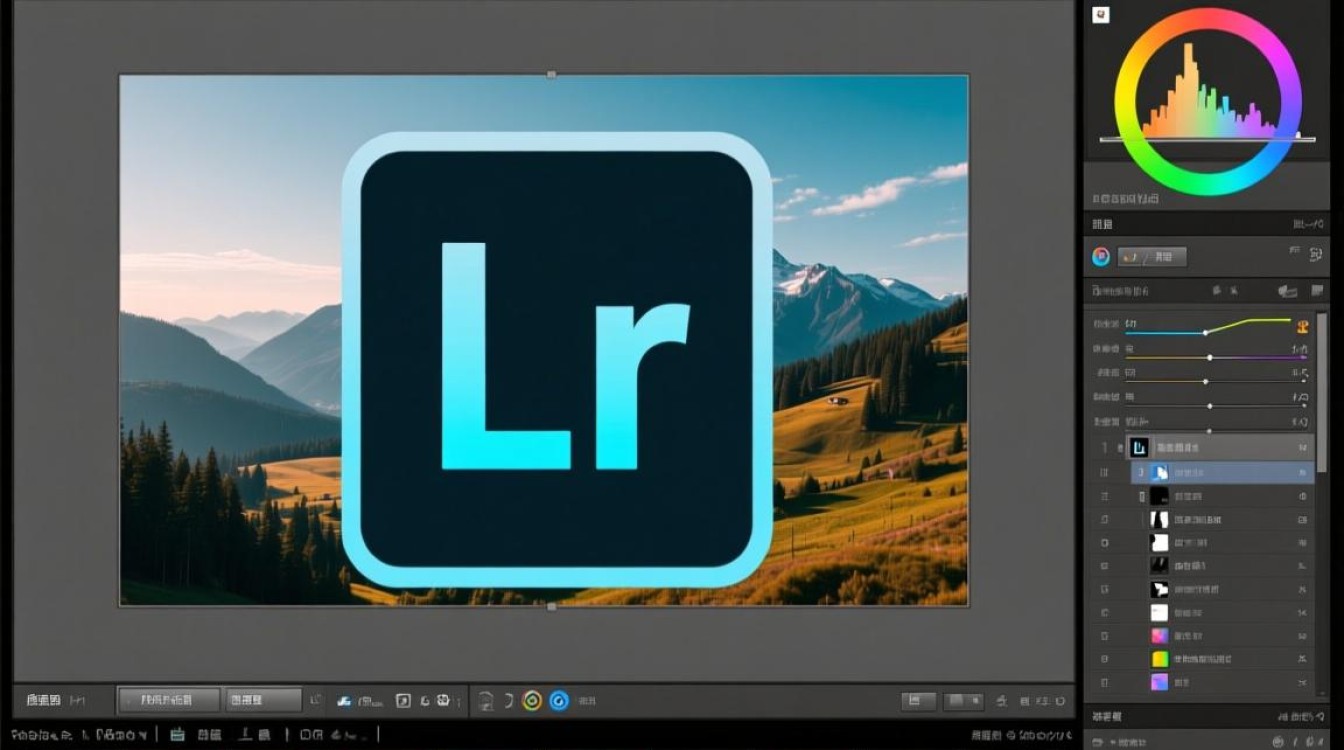The width and height of the screenshot is (1344, 750).
Task: Click the small white square icon above color wheel
Action: point(1101,15)
